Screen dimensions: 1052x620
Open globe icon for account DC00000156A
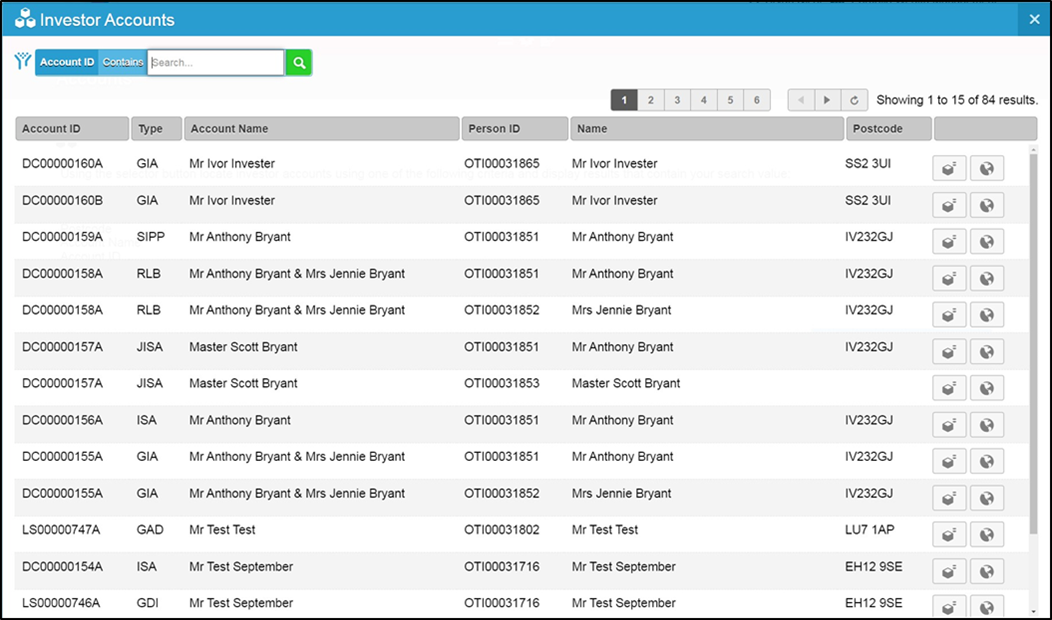pos(986,425)
